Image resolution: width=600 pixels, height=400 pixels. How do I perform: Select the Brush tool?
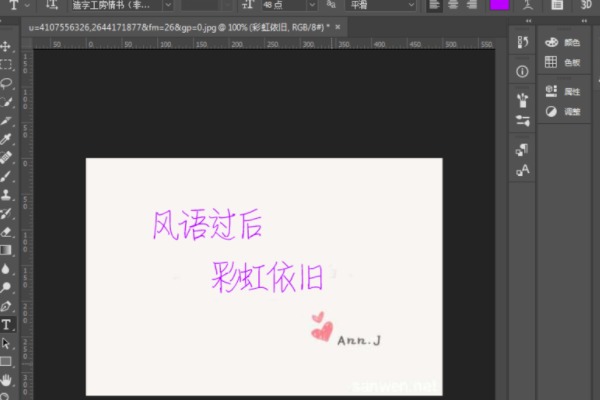6,176
